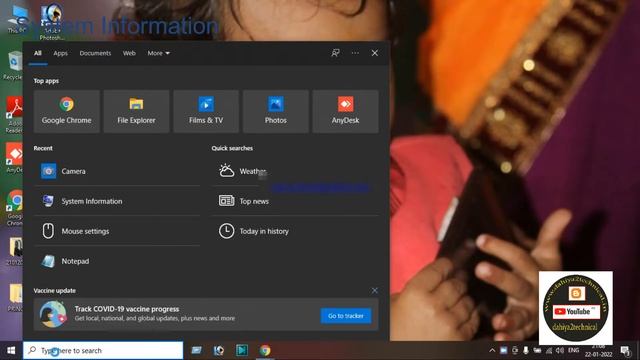Open the microphone icon in system tray
The height and width of the screenshot is (360, 640).
coord(526,350)
